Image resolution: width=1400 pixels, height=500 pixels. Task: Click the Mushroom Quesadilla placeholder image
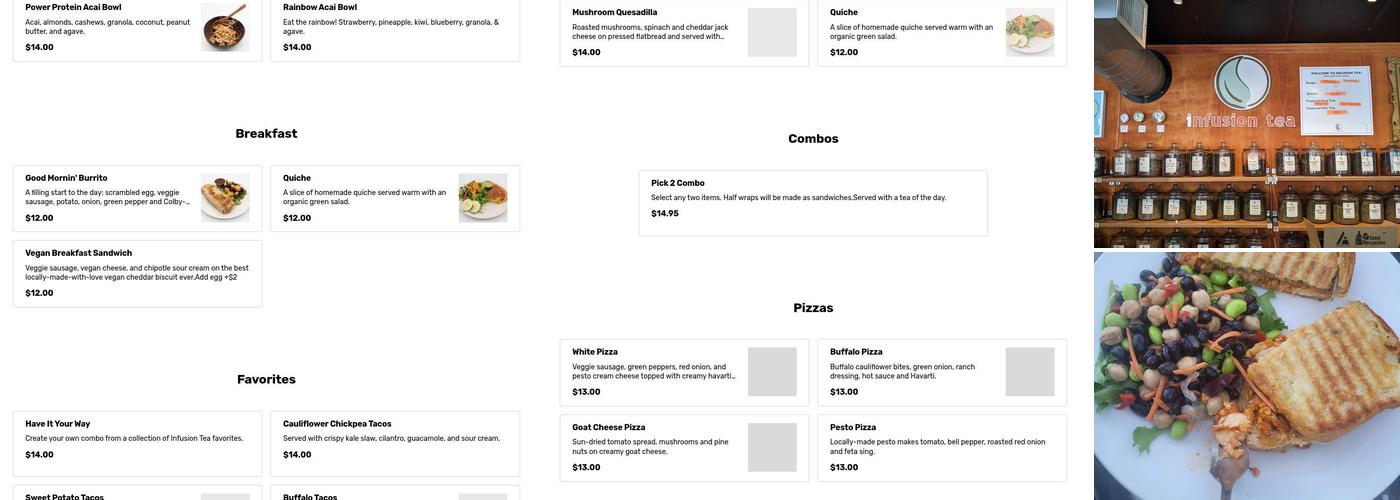pyautogui.click(x=772, y=33)
